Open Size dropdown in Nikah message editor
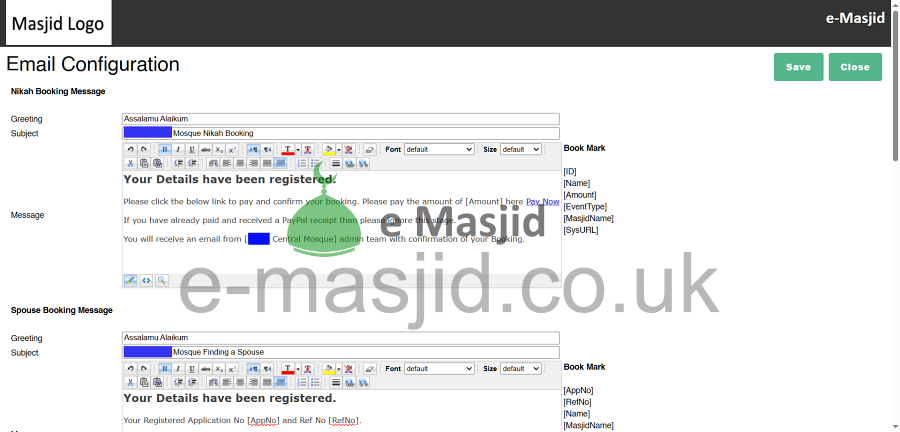This screenshot has height=432, width=900. click(x=520, y=149)
